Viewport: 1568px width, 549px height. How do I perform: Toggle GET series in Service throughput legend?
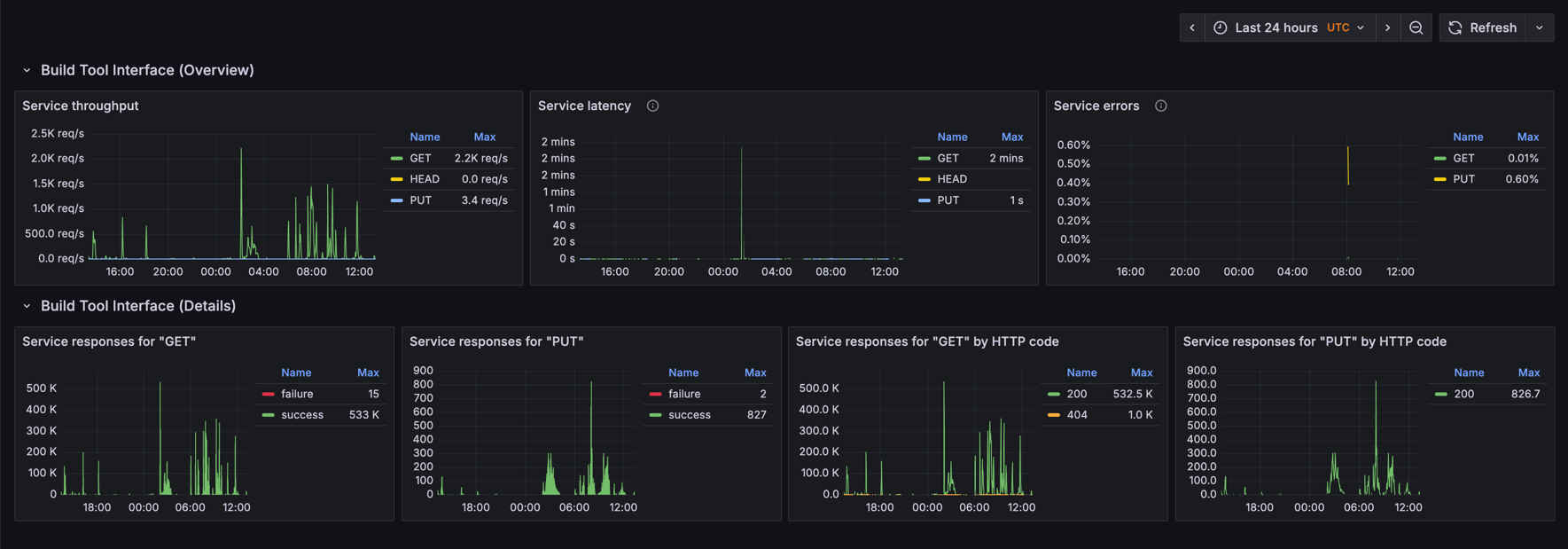click(x=420, y=158)
